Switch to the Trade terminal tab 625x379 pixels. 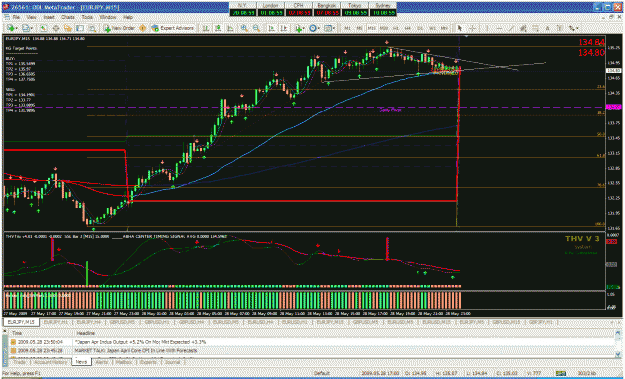coord(19,362)
